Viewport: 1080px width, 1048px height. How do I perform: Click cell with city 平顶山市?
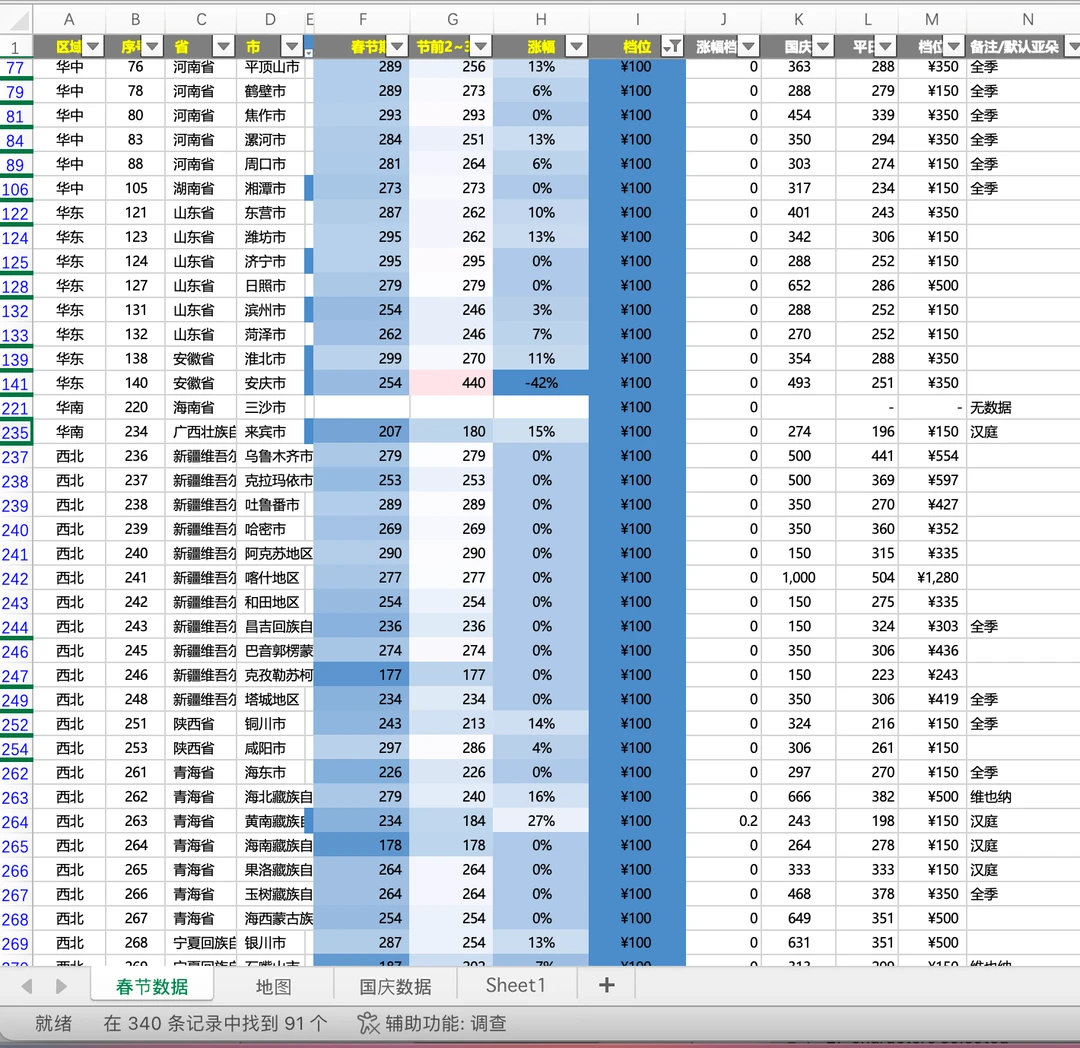(x=273, y=67)
